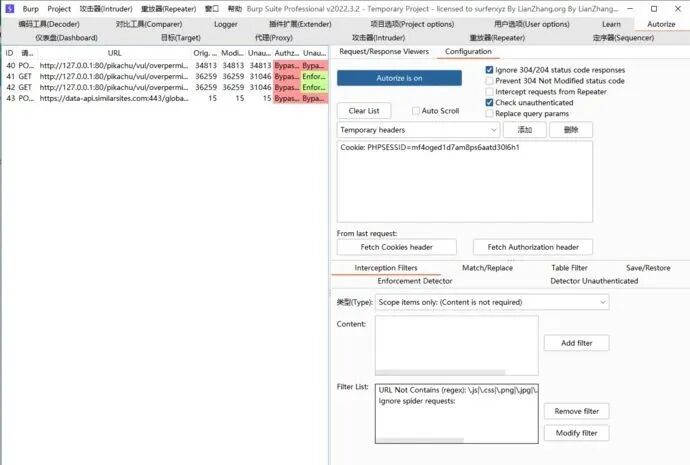Screen dimensions: 690x465
Task: Open the Logger tab
Action: point(226,24)
